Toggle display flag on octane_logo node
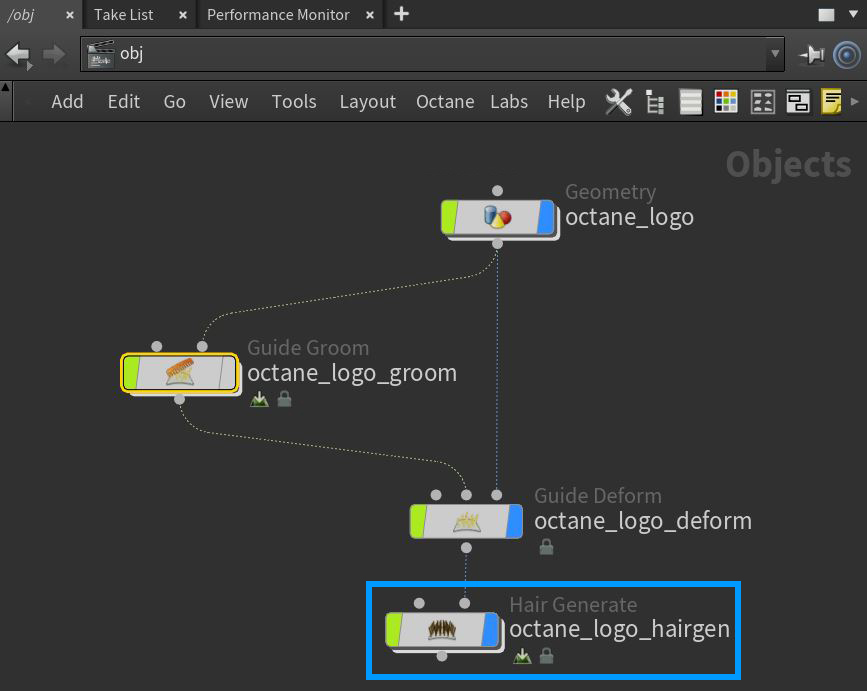 [545, 217]
